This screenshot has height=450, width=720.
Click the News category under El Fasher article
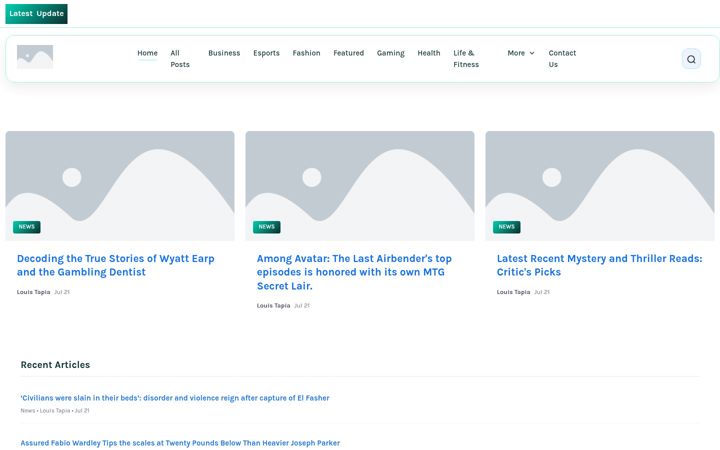pos(28,411)
